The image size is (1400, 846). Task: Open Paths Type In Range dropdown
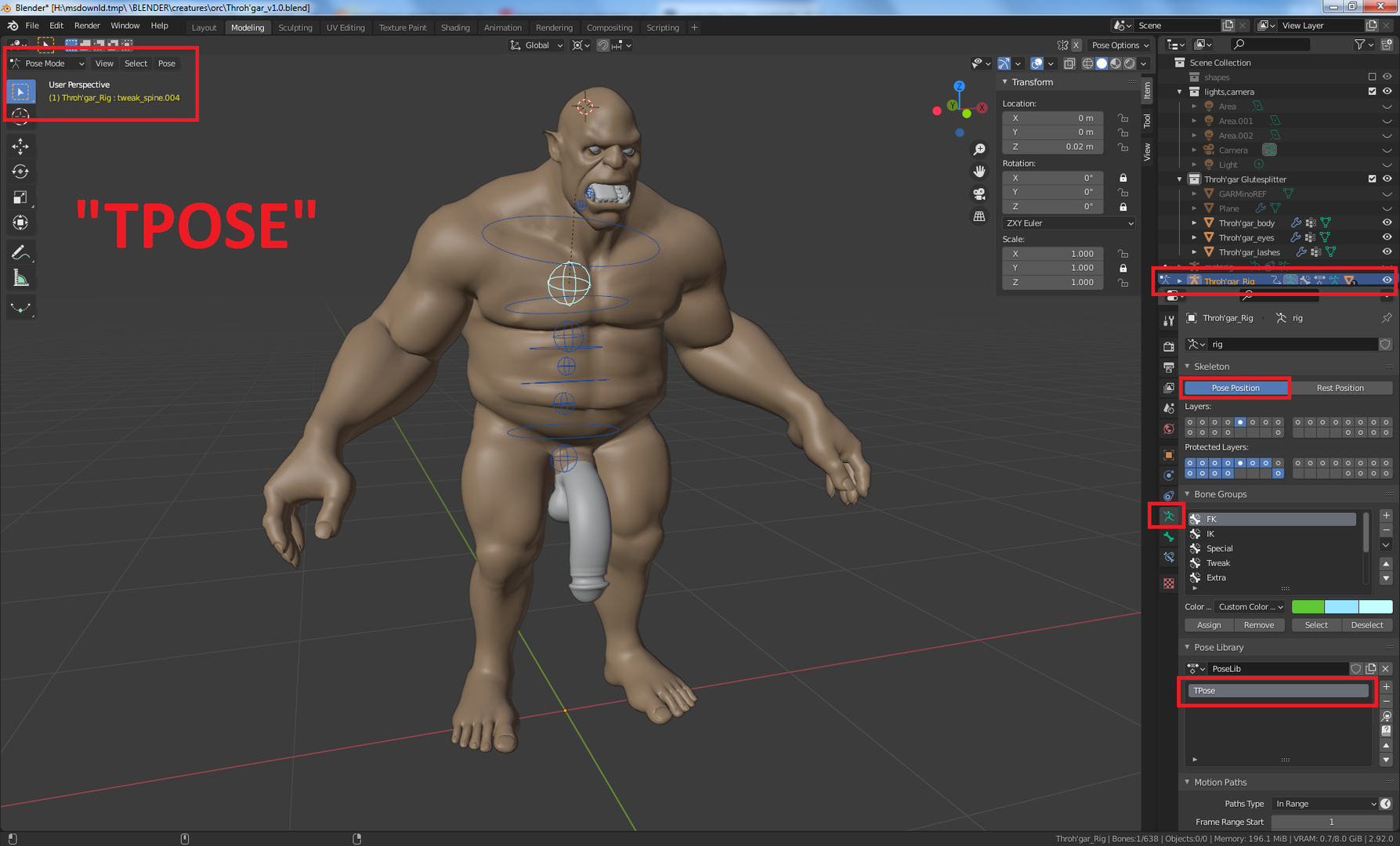[1326, 804]
